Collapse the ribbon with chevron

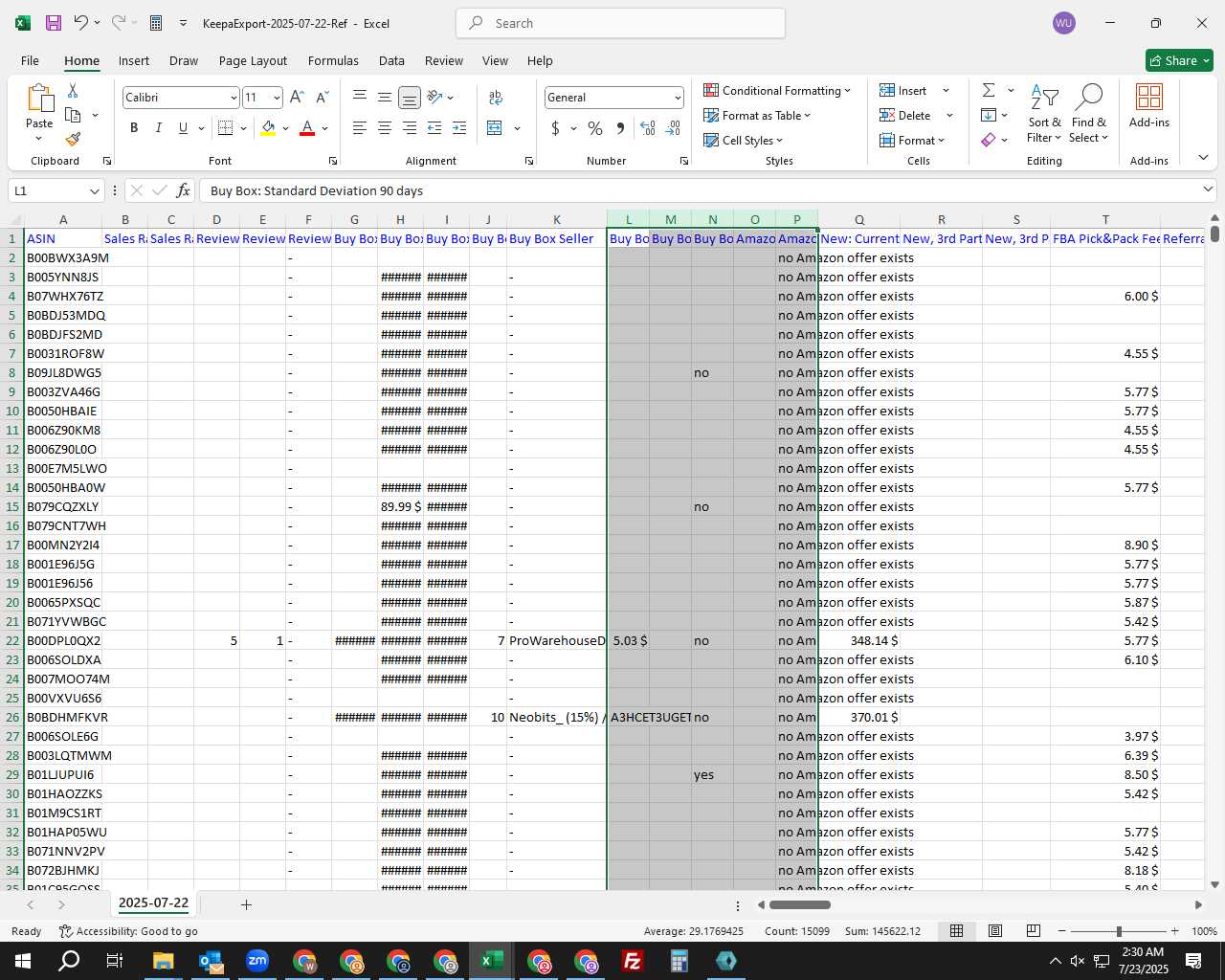[1203, 158]
